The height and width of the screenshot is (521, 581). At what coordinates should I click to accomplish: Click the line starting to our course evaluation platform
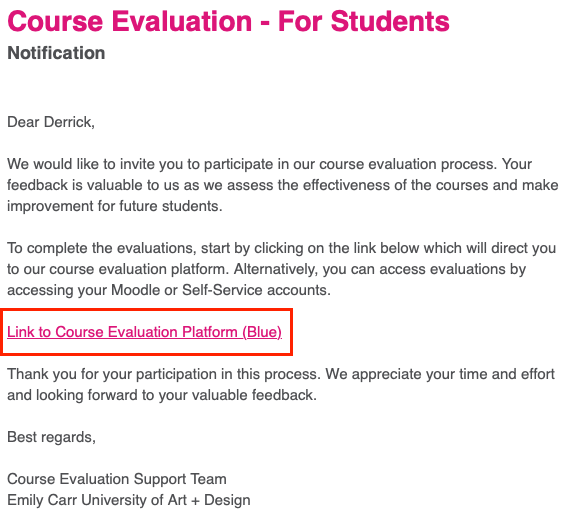(x=266, y=269)
